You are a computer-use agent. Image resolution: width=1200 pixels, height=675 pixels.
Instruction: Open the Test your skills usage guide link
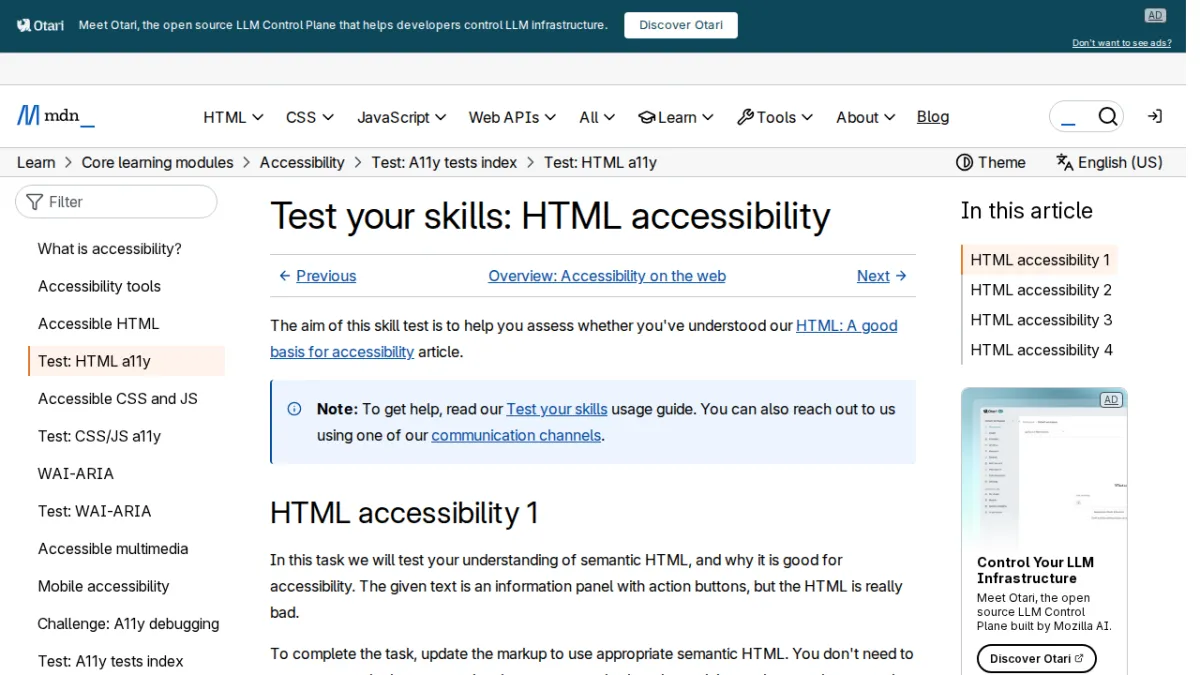557,409
